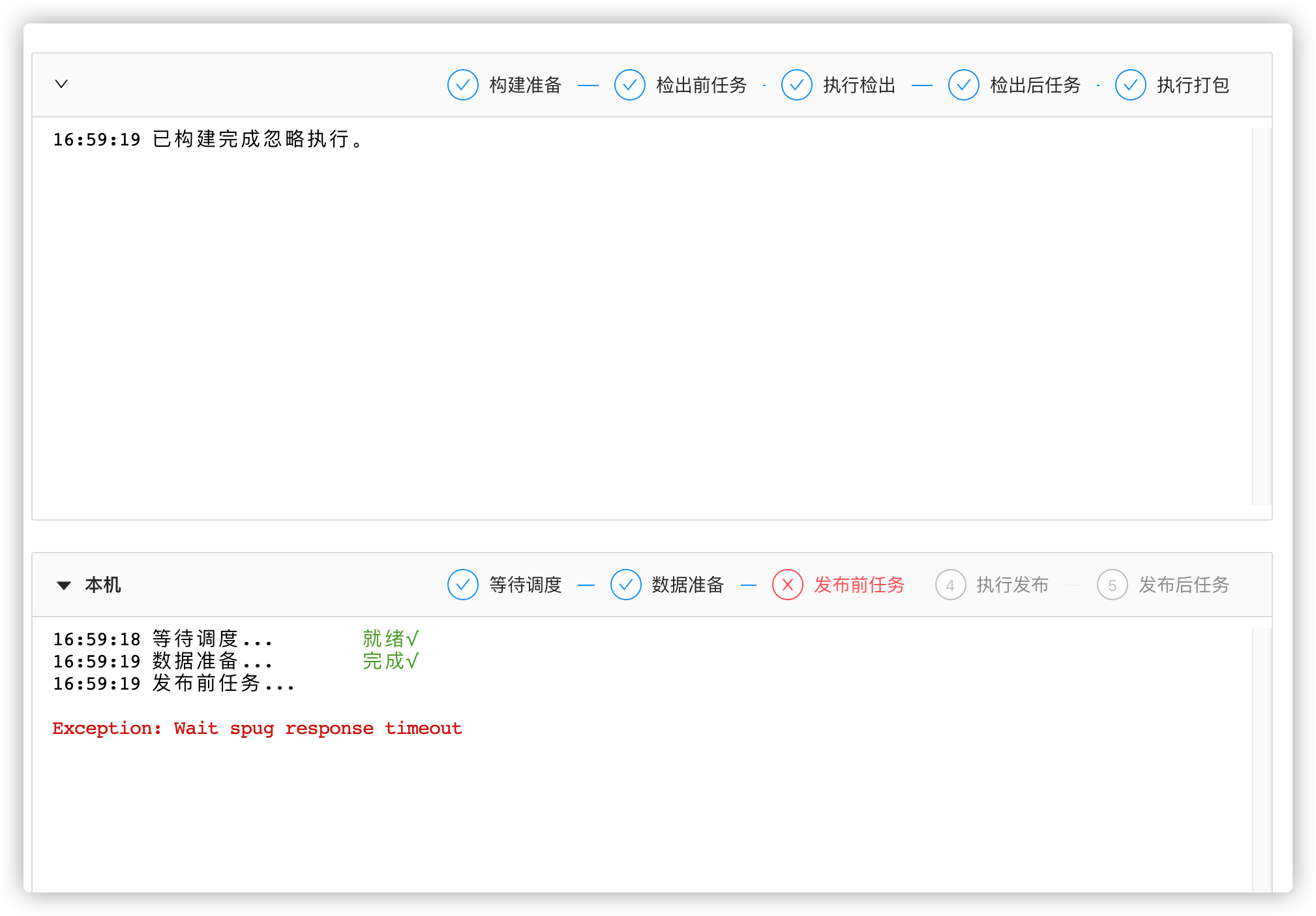Click the 16:59:19 数据准备 log line
This screenshot has height=916, width=1316.
point(162,662)
